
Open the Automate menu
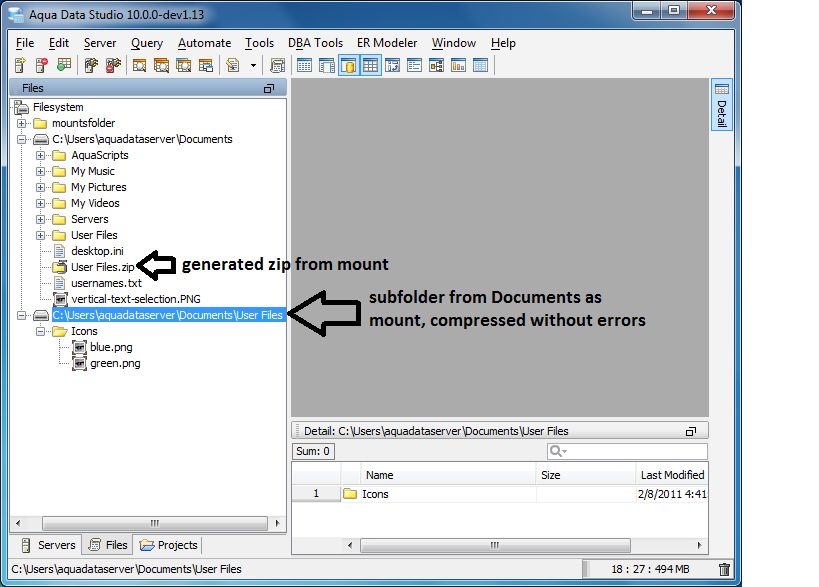click(204, 43)
